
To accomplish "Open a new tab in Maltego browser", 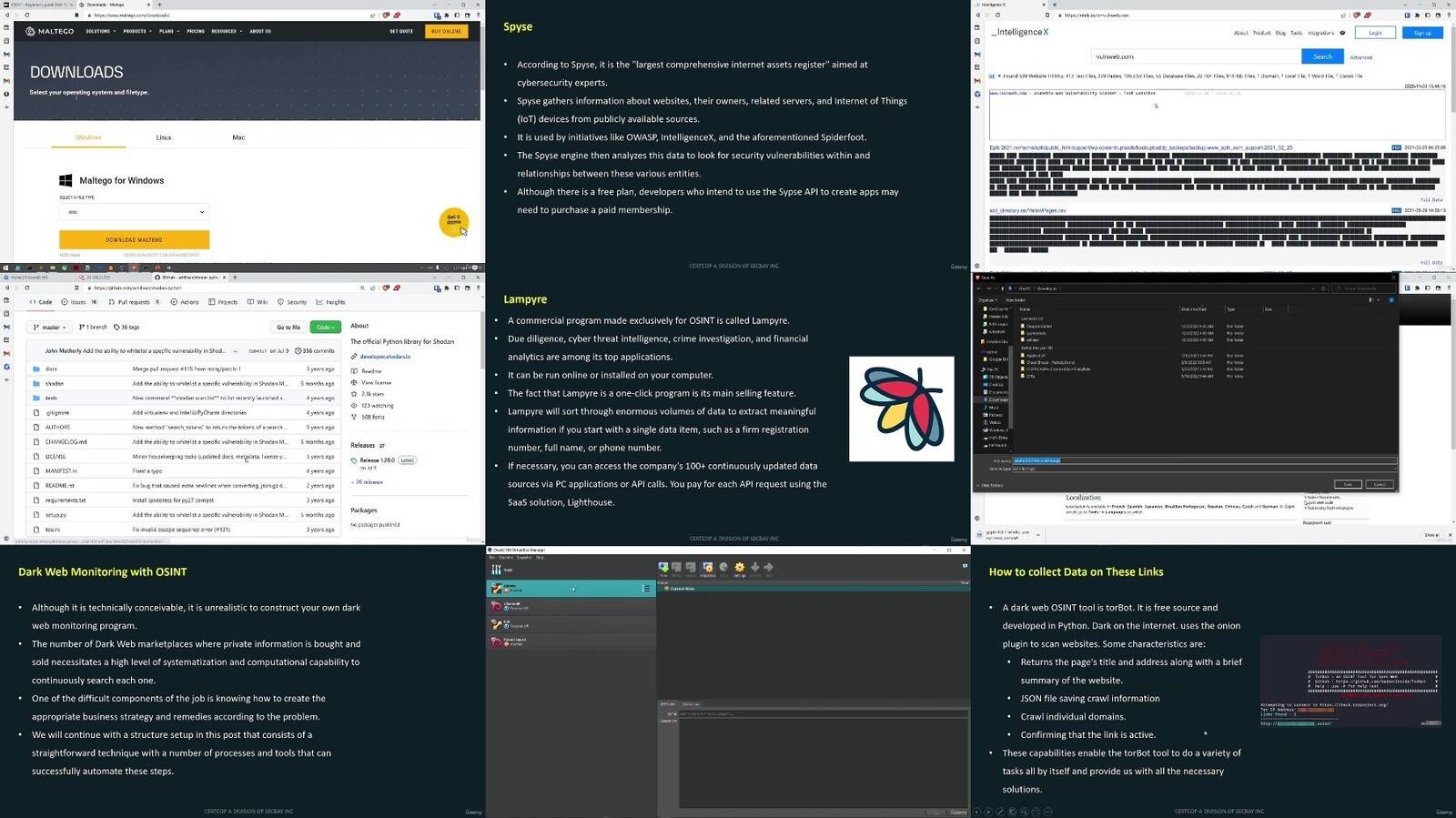I will 160,5.
